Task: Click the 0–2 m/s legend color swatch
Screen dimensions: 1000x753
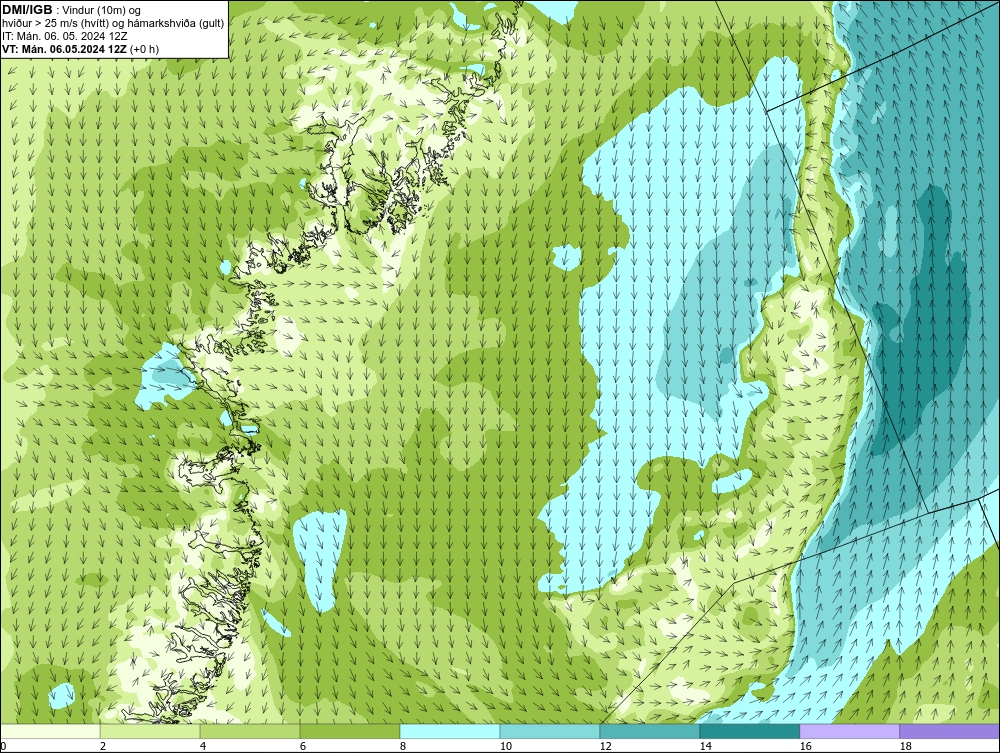Action: (x=50, y=731)
